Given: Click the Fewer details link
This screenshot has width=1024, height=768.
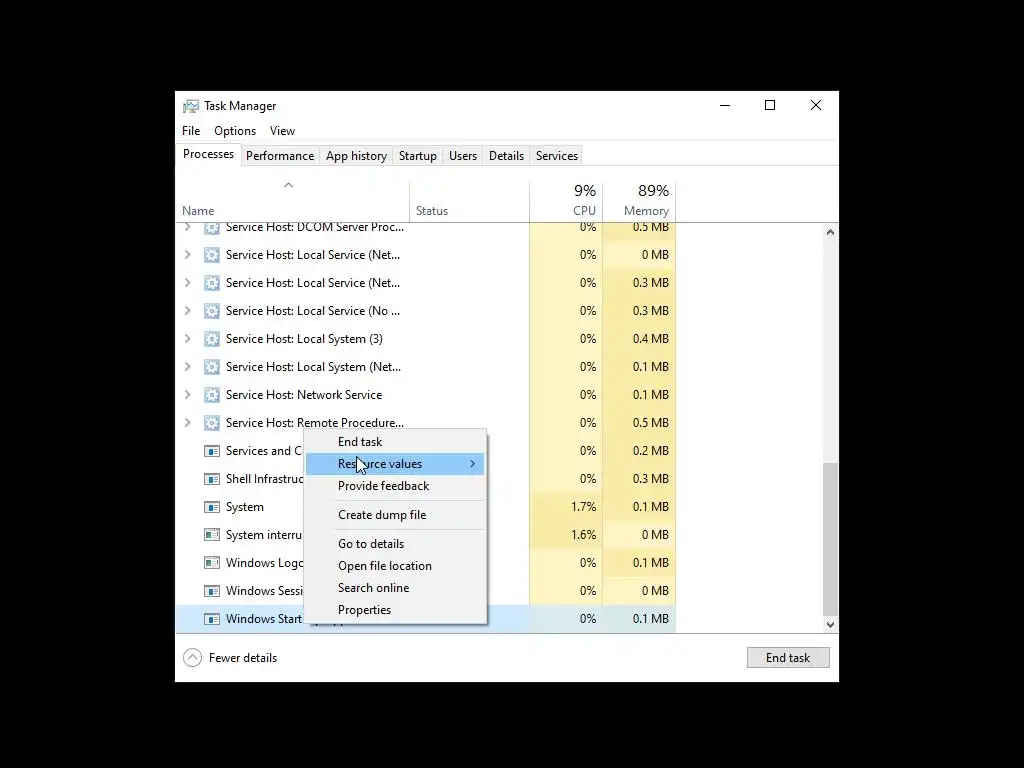Looking at the screenshot, I should pyautogui.click(x=242, y=658).
